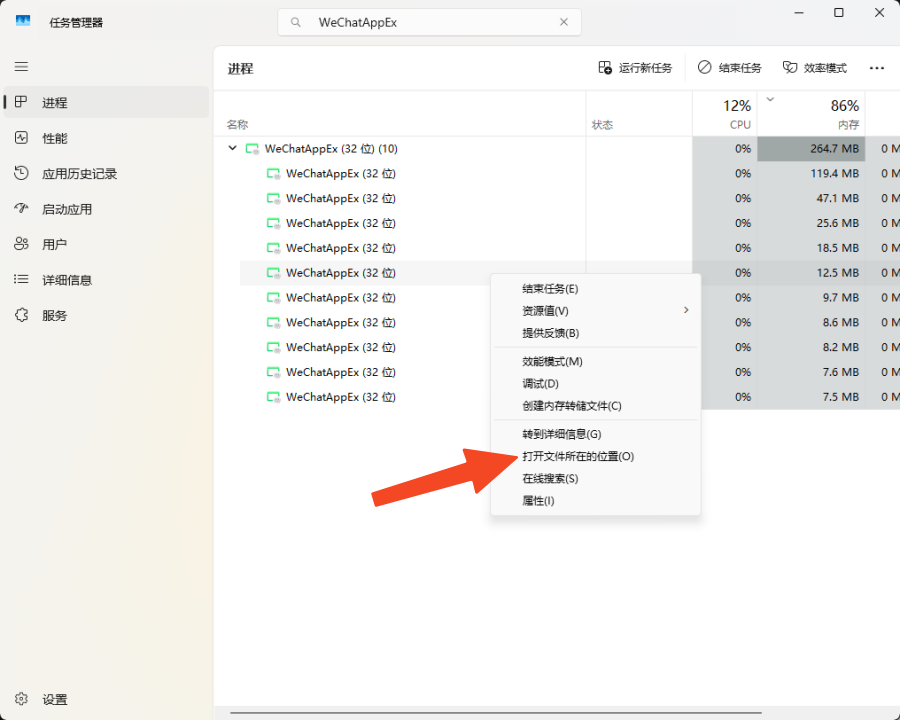Viewport: 900px width, 720px height.
Task: Open the three-dots more options menu
Action: click(x=876, y=68)
